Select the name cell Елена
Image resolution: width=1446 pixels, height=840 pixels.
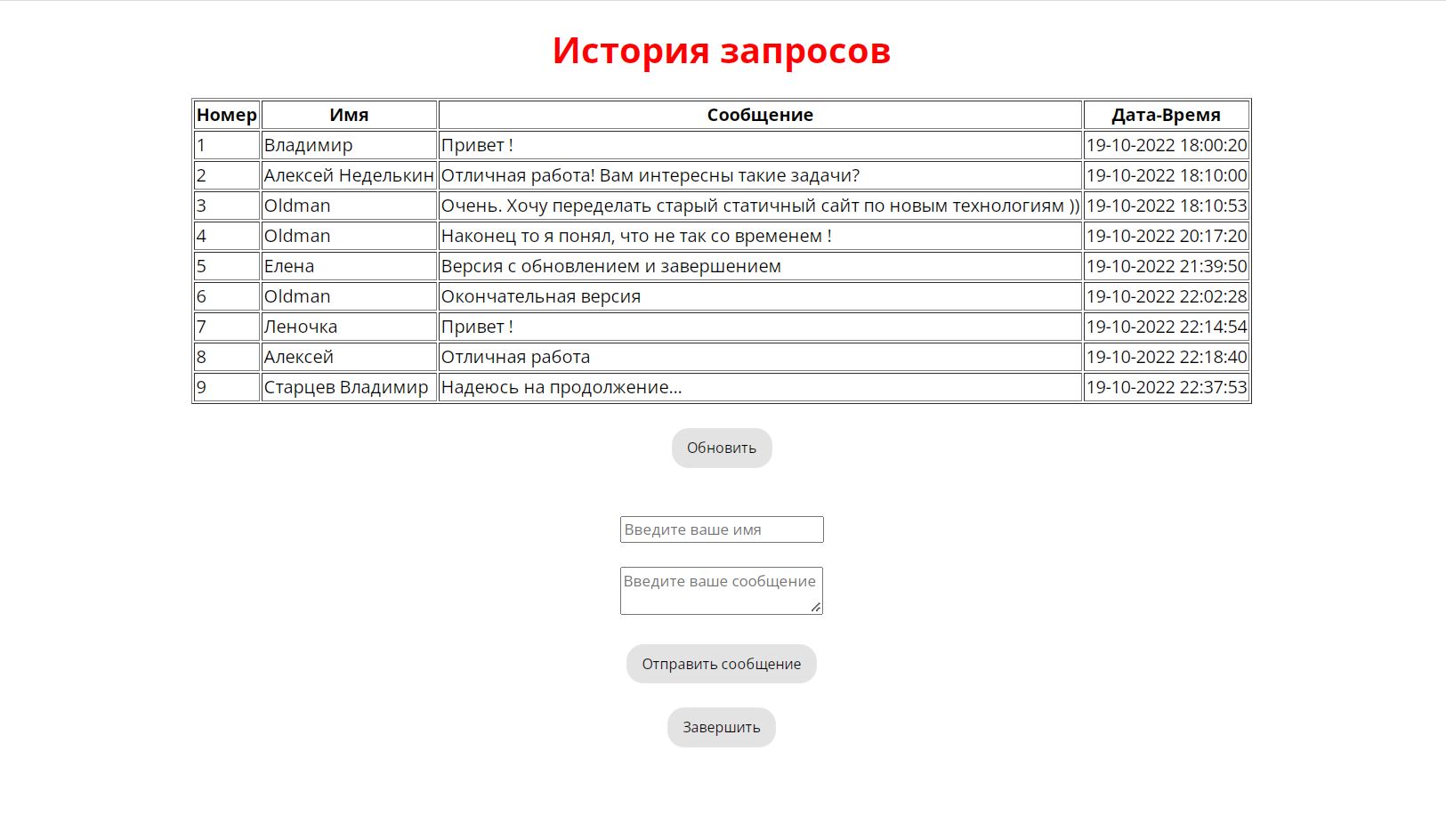(x=289, y=266)
